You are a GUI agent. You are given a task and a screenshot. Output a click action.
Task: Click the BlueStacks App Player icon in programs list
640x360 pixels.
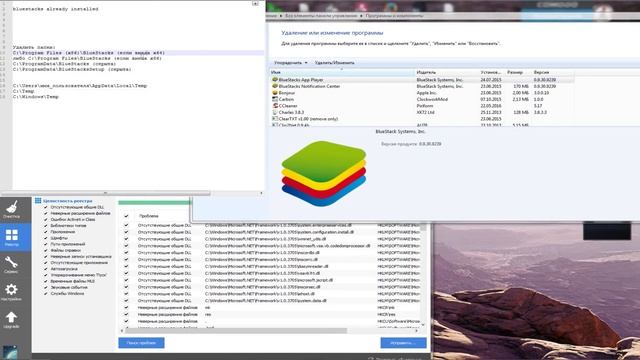pyautogui.click(x=275, y=80)
